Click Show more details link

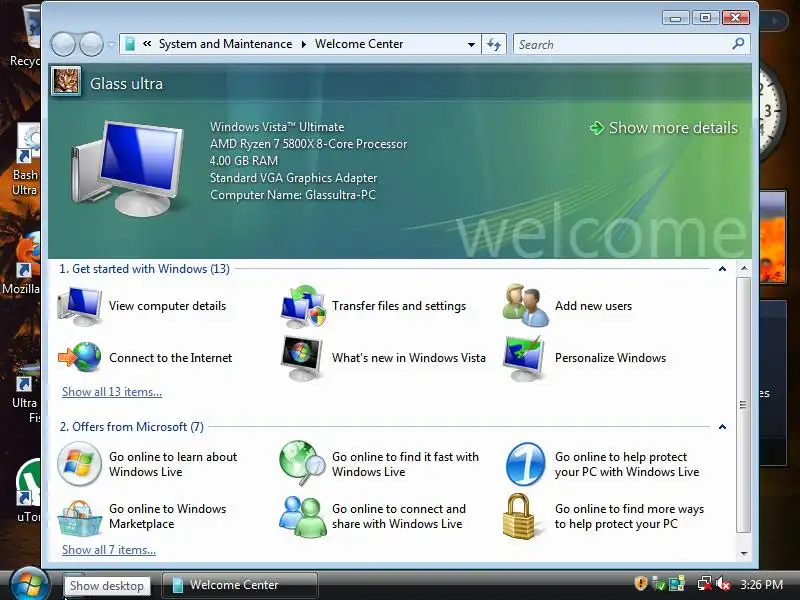tap(673, 128)
